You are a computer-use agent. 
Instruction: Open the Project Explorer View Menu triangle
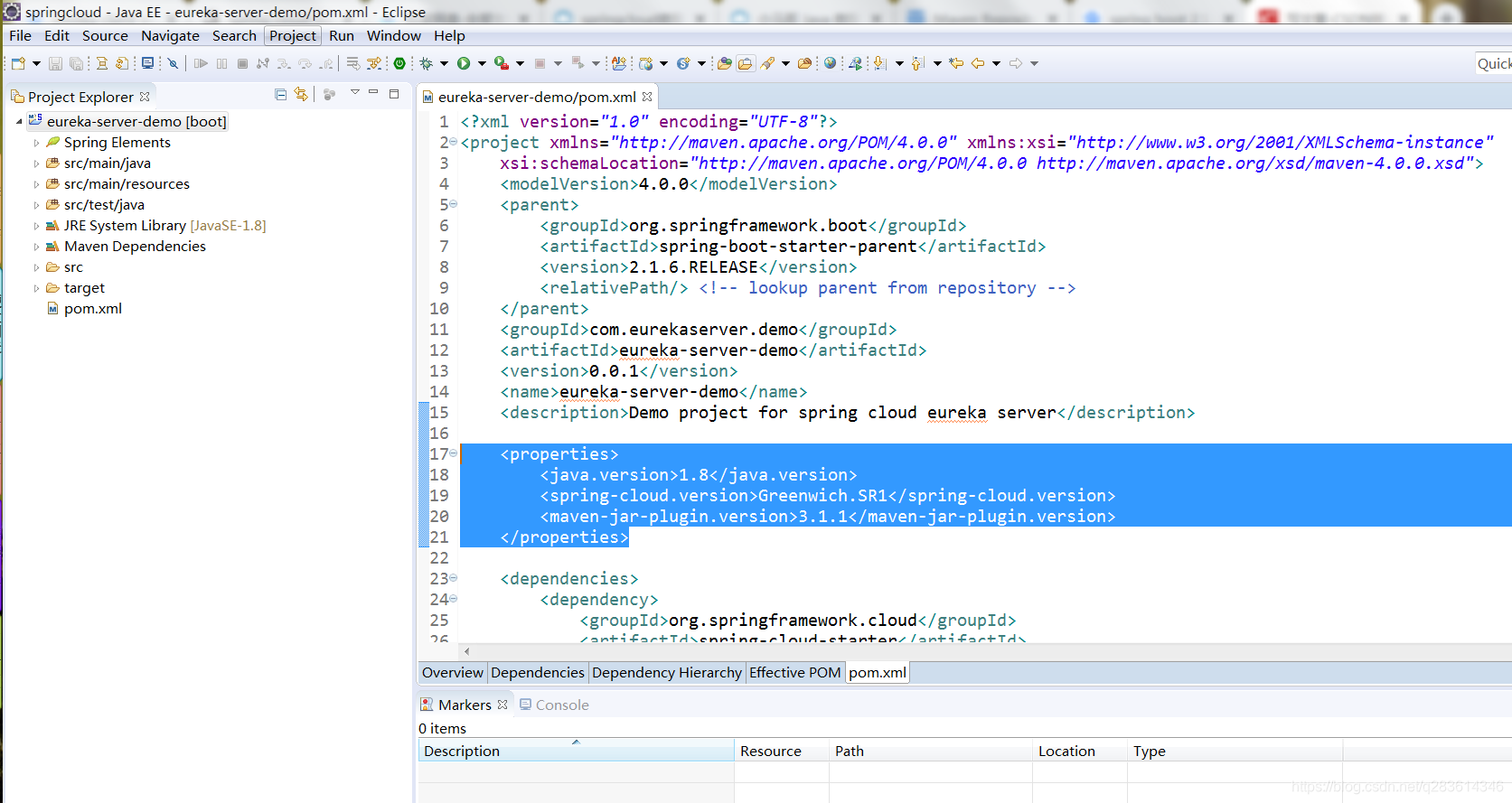click(x=355, y=92)
